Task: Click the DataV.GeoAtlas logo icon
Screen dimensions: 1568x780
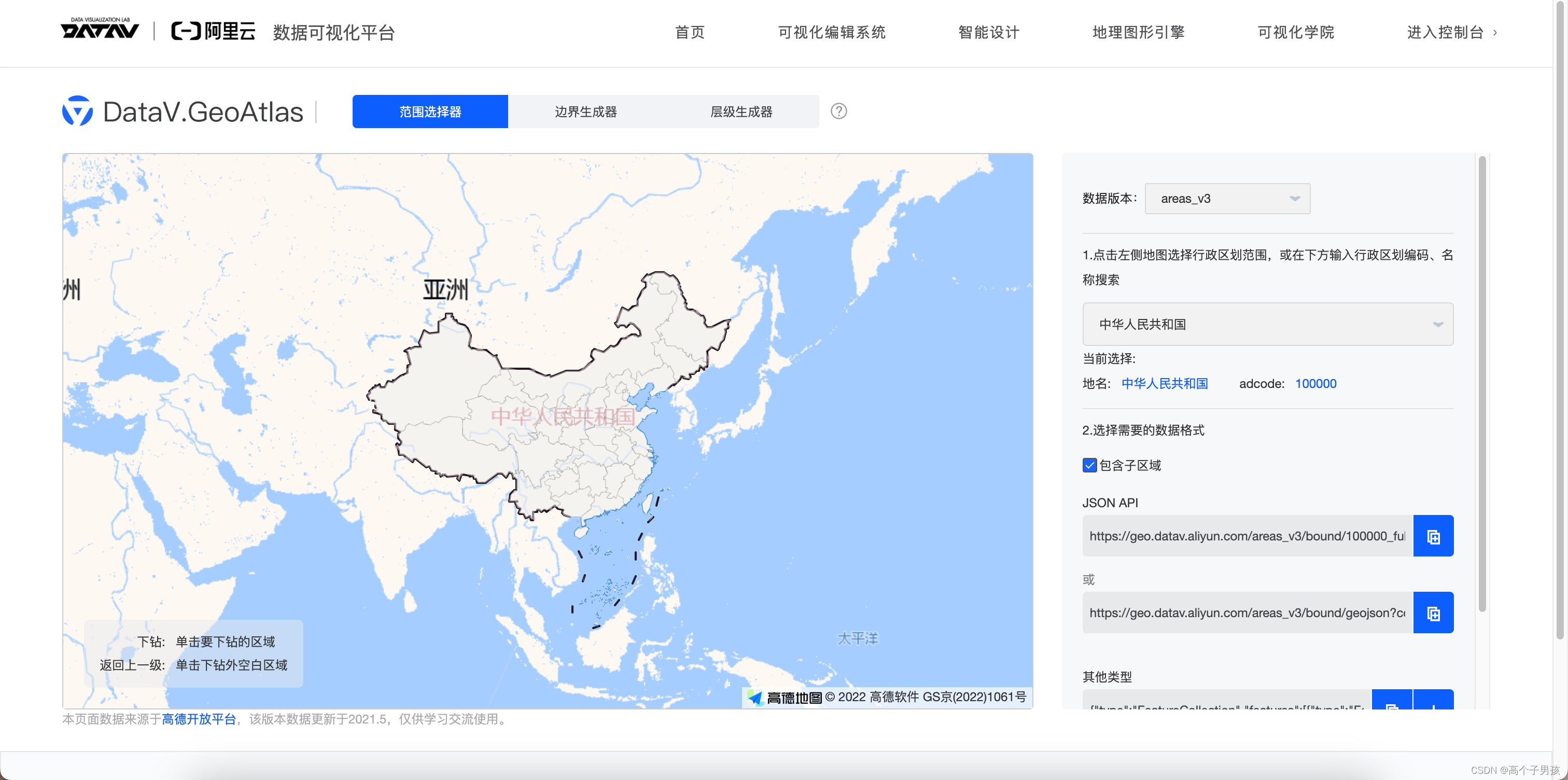Action: point(77,112)
